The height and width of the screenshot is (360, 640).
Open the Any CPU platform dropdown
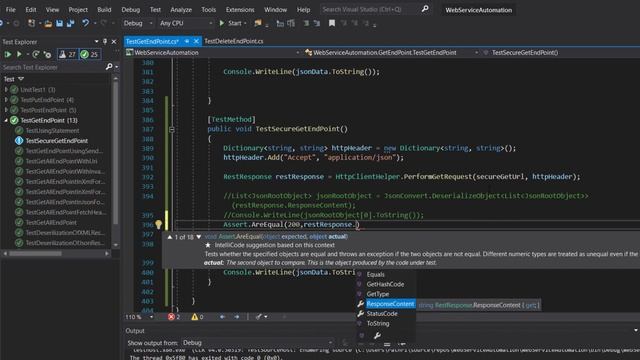pos(186,23)
